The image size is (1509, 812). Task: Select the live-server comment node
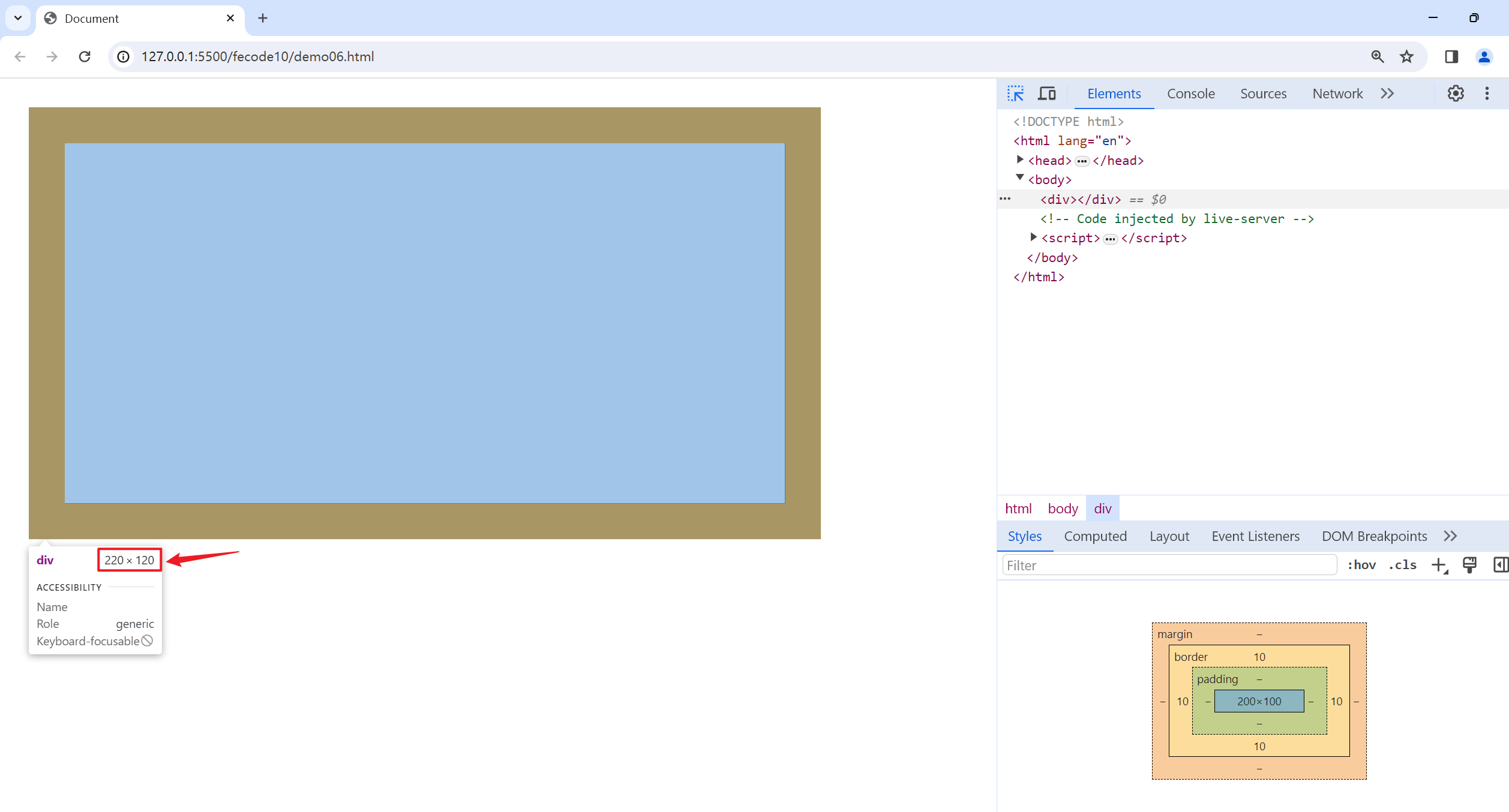(1177, 219)
